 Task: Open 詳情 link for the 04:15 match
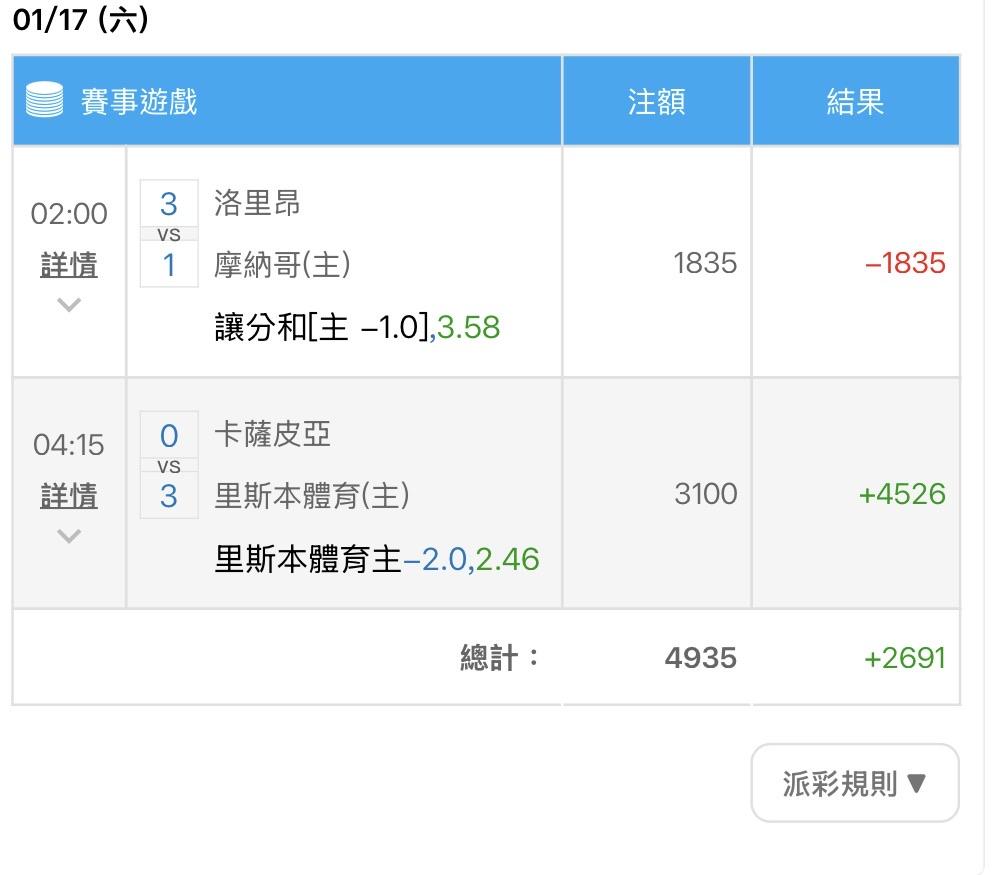pyautogui.click(x=69, y=495)
